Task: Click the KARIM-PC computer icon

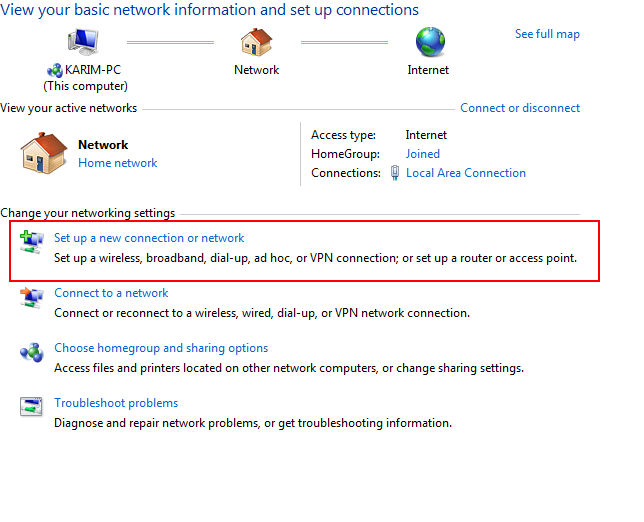Action: point(82,44)
